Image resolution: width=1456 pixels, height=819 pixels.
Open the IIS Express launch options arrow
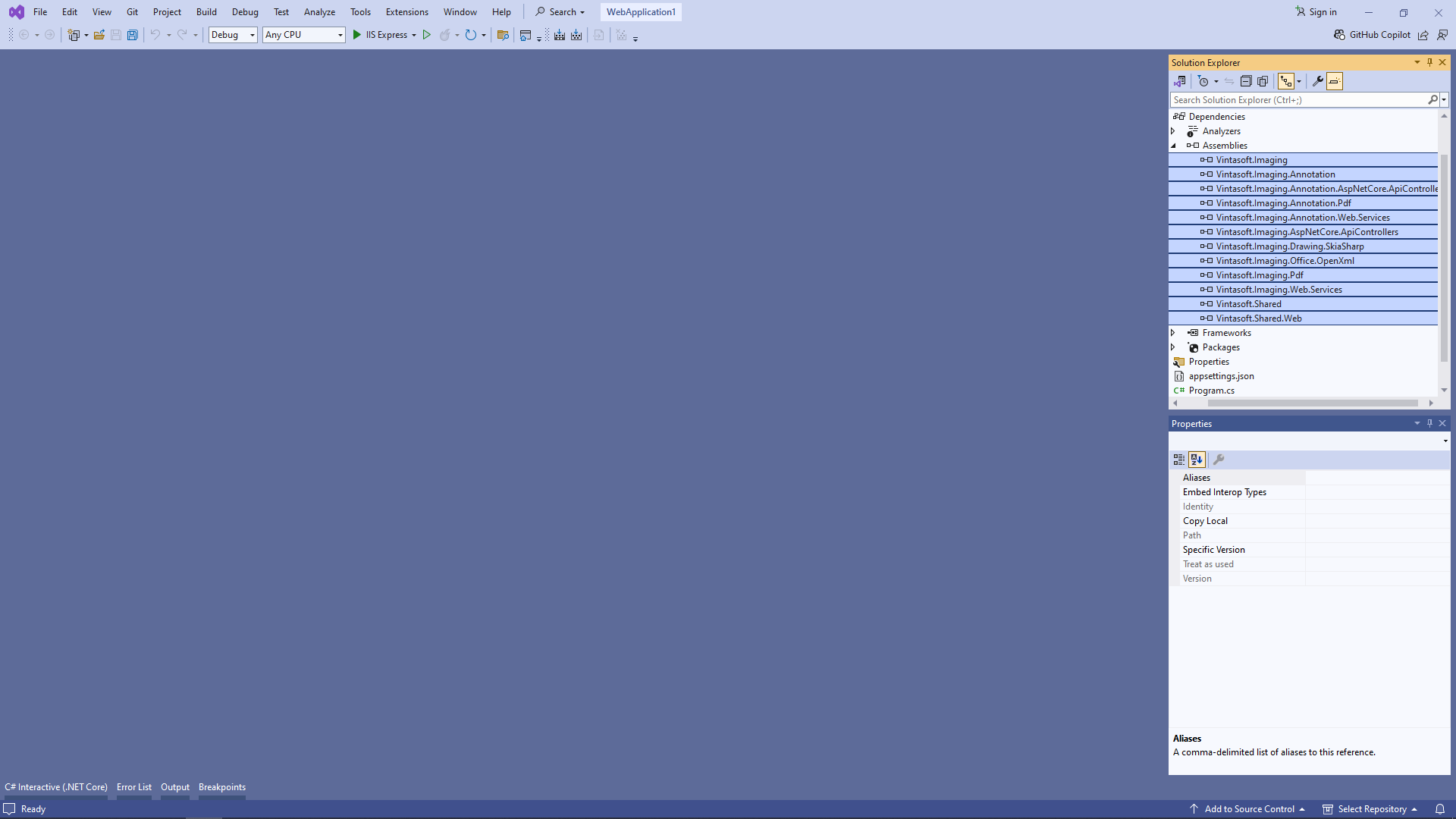click(414, 35)
